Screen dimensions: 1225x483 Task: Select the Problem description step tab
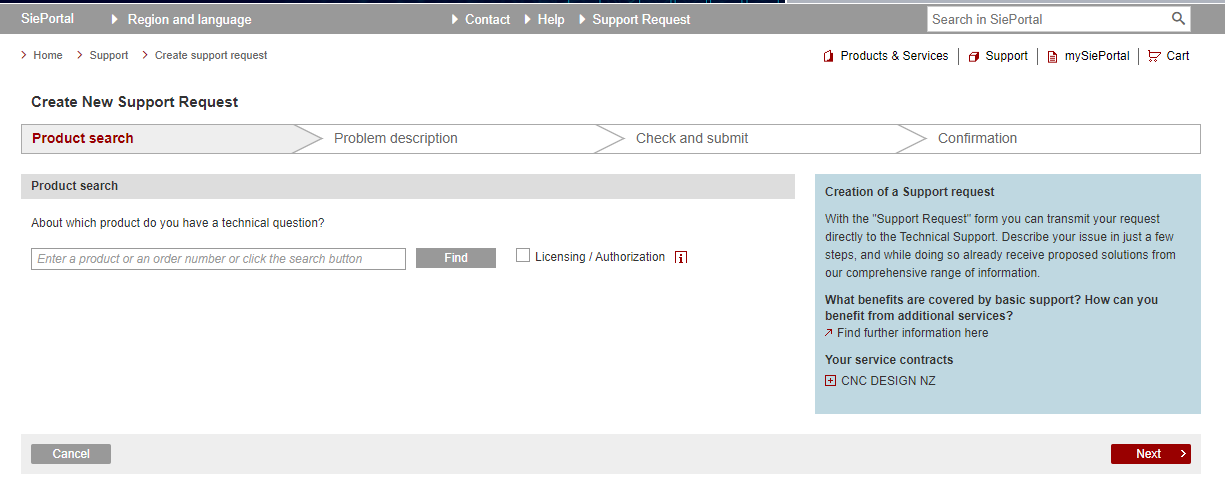[x=396, y=139]
